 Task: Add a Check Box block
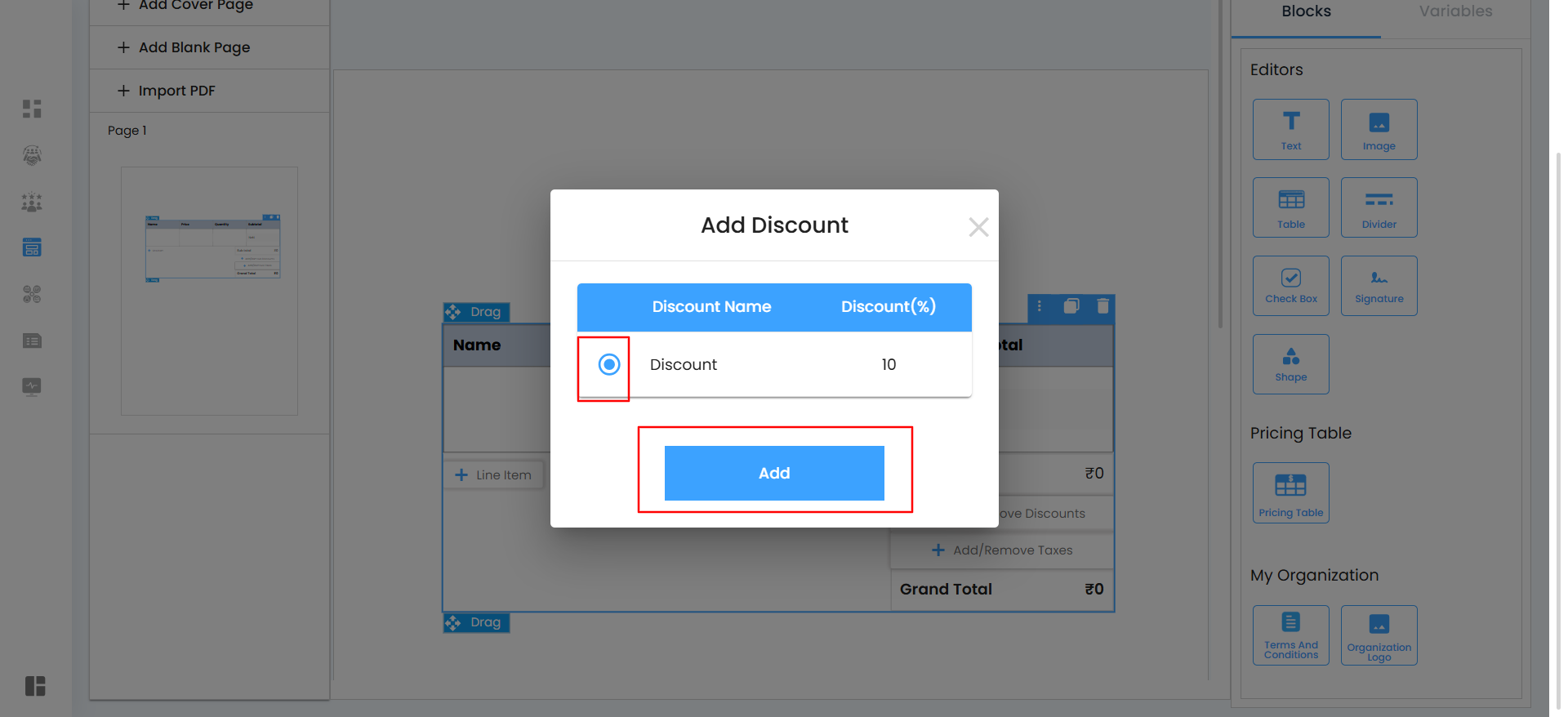pos(1290,286)
